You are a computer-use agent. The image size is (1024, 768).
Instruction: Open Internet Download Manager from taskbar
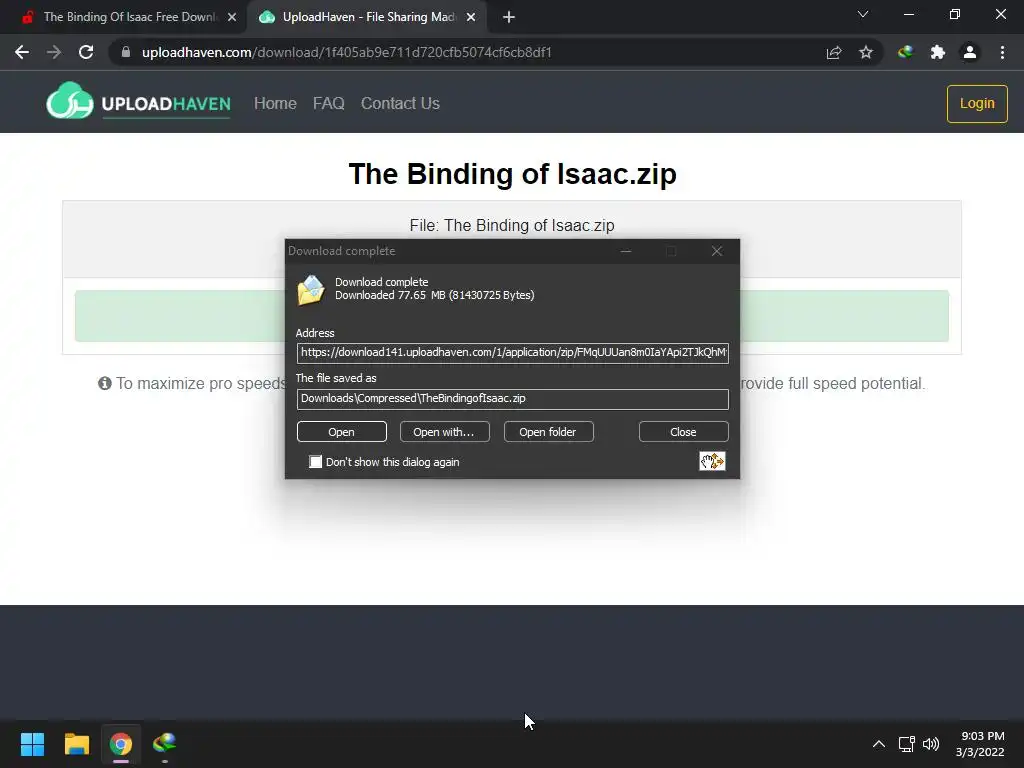click(x=165, y=744)
